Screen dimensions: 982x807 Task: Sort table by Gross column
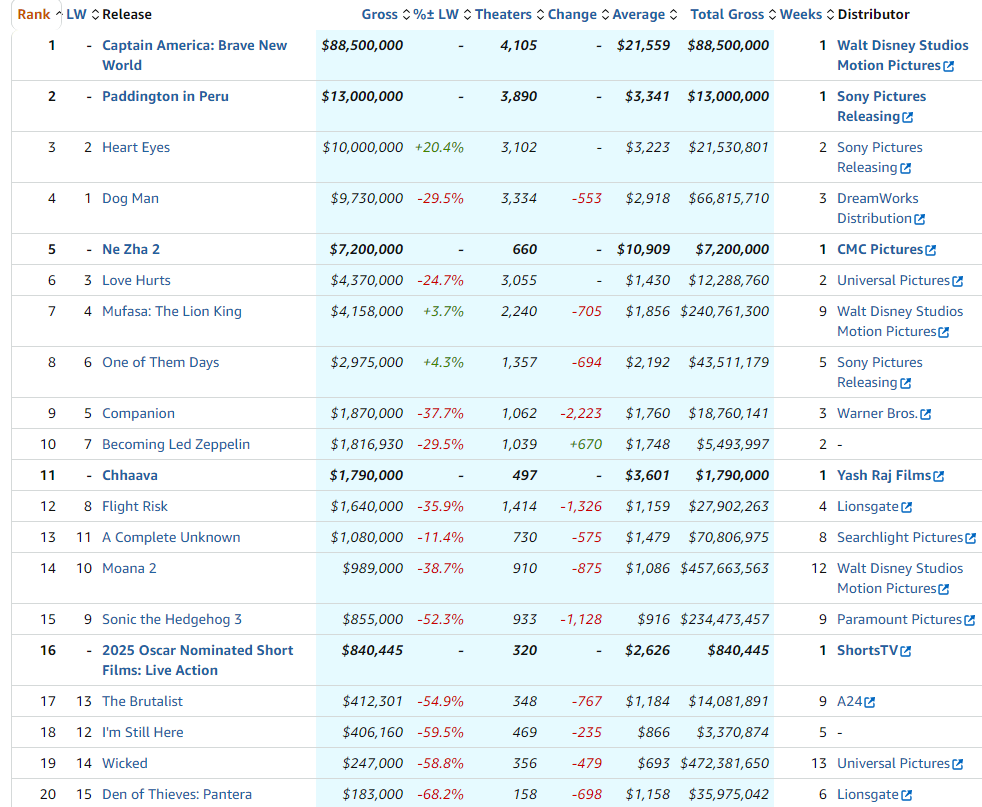379,15
